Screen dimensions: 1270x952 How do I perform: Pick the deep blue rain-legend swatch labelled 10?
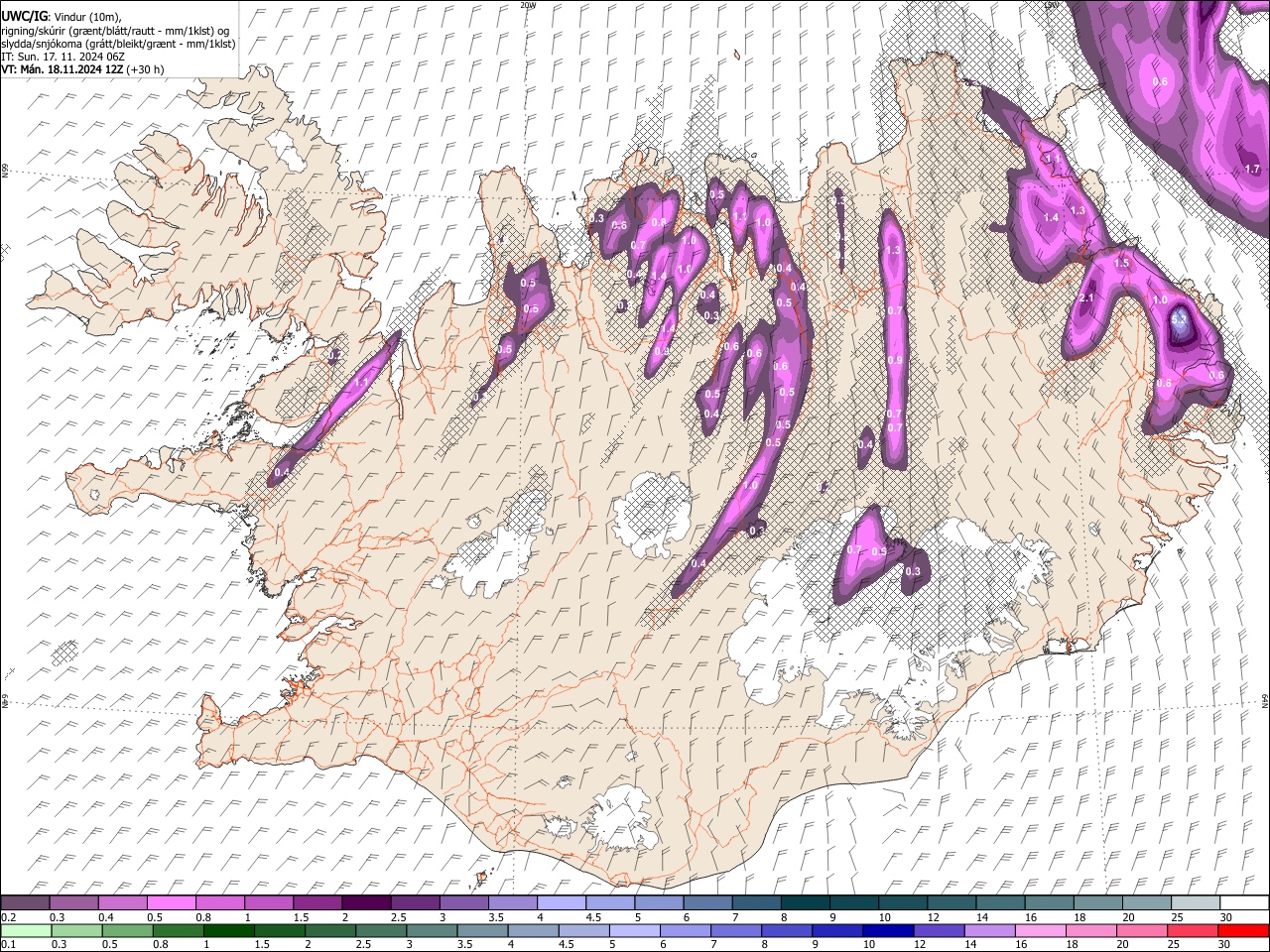click(887, 930)
